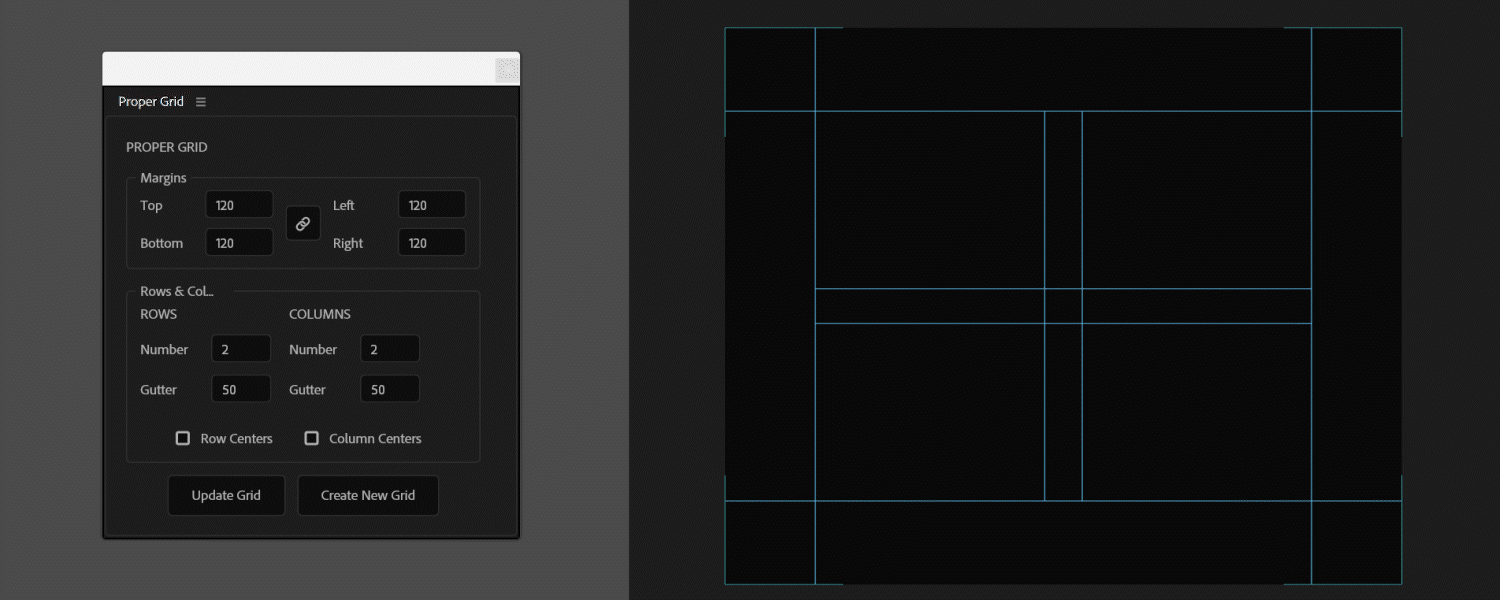This screenshot has width=1500, height=600.
Task: Click the Bottom margin input field
Action: pyautogui.click(x=239, y=243)
